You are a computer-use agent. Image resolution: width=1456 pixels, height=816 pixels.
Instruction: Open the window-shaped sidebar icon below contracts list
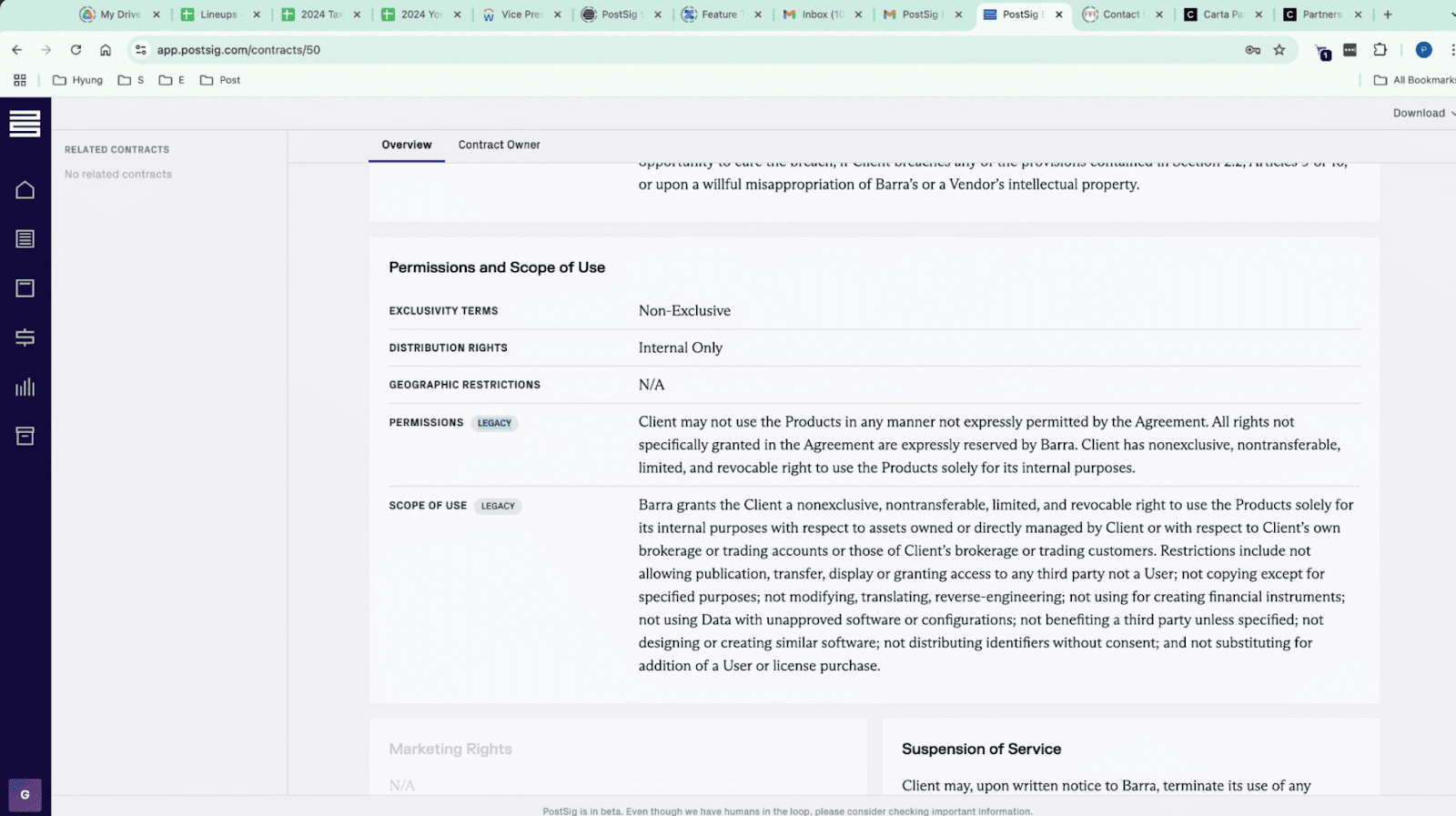pos(25,288)
